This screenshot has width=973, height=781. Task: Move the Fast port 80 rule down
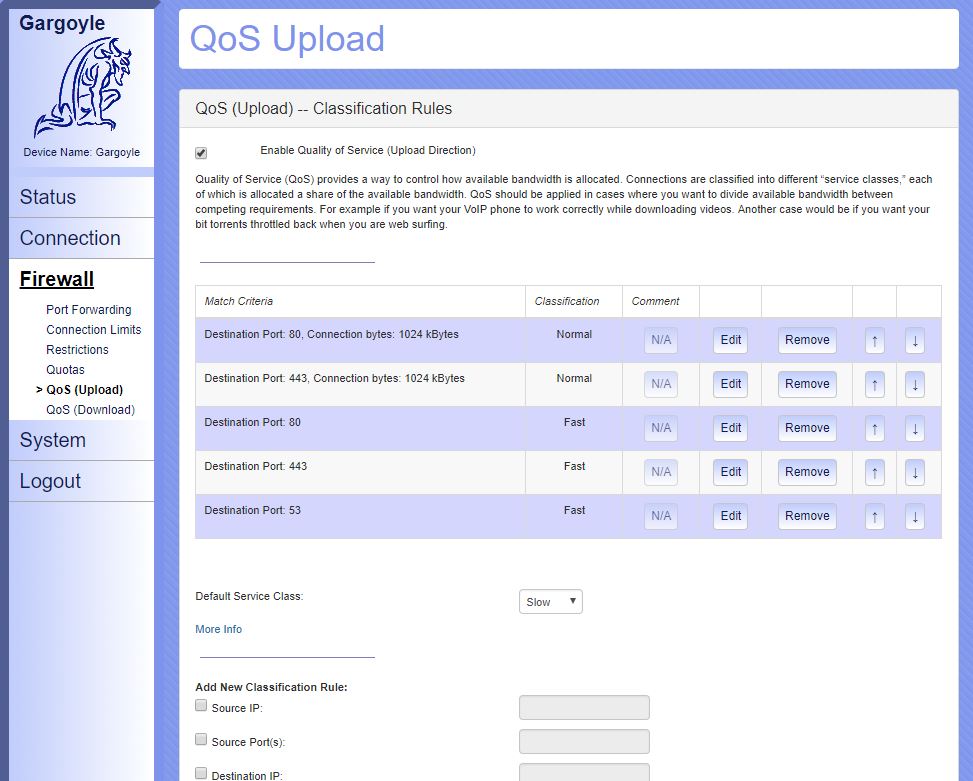(x=914, y=428)
